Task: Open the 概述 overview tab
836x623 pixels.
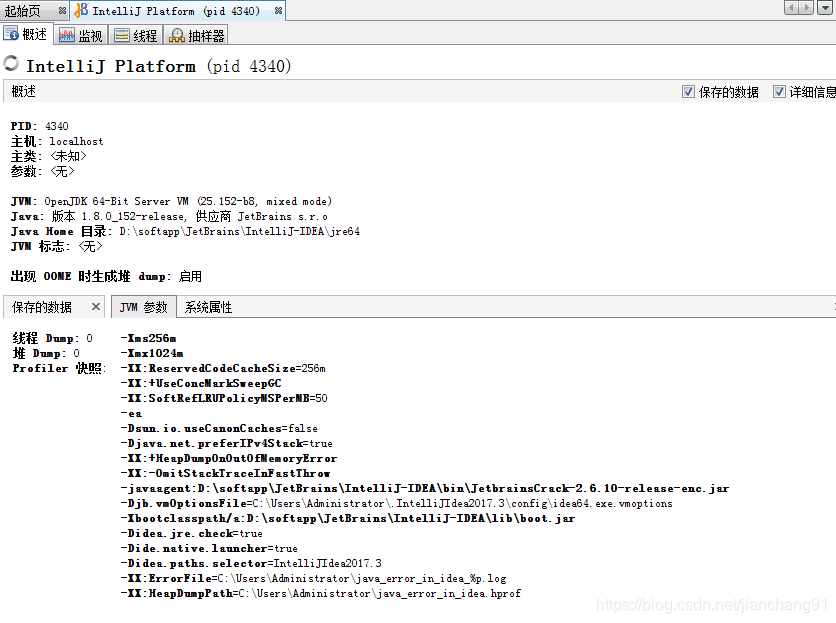Action: click(x=26, y=34)
